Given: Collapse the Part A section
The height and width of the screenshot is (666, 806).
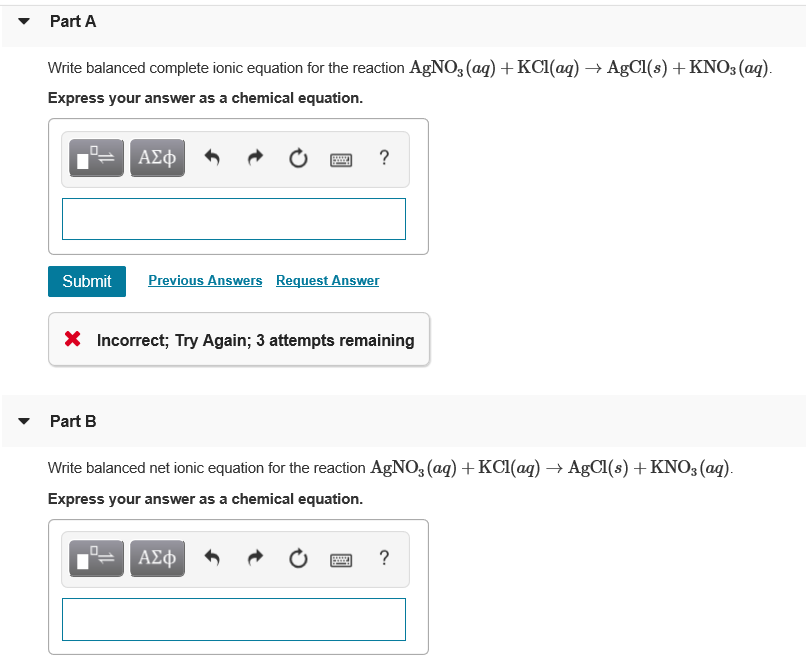Looking at the screenshot, I should tap(23, 20).
